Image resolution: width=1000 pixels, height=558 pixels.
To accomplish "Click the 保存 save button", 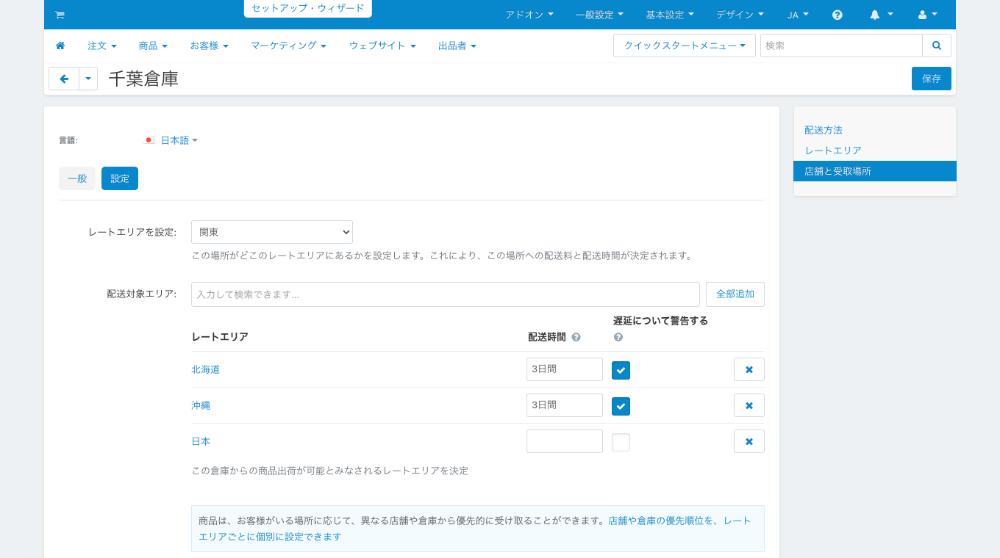I will coord(931,79).
